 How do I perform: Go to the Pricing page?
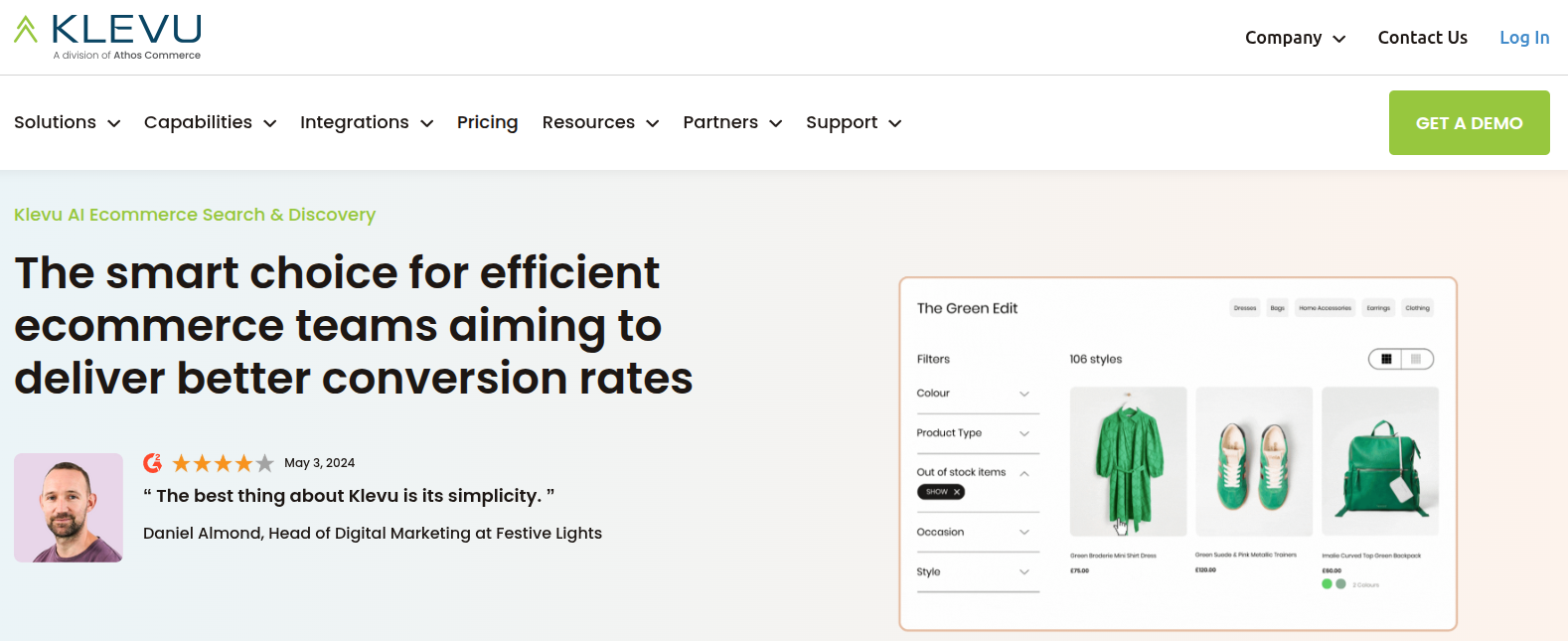[x=487, y=122]
